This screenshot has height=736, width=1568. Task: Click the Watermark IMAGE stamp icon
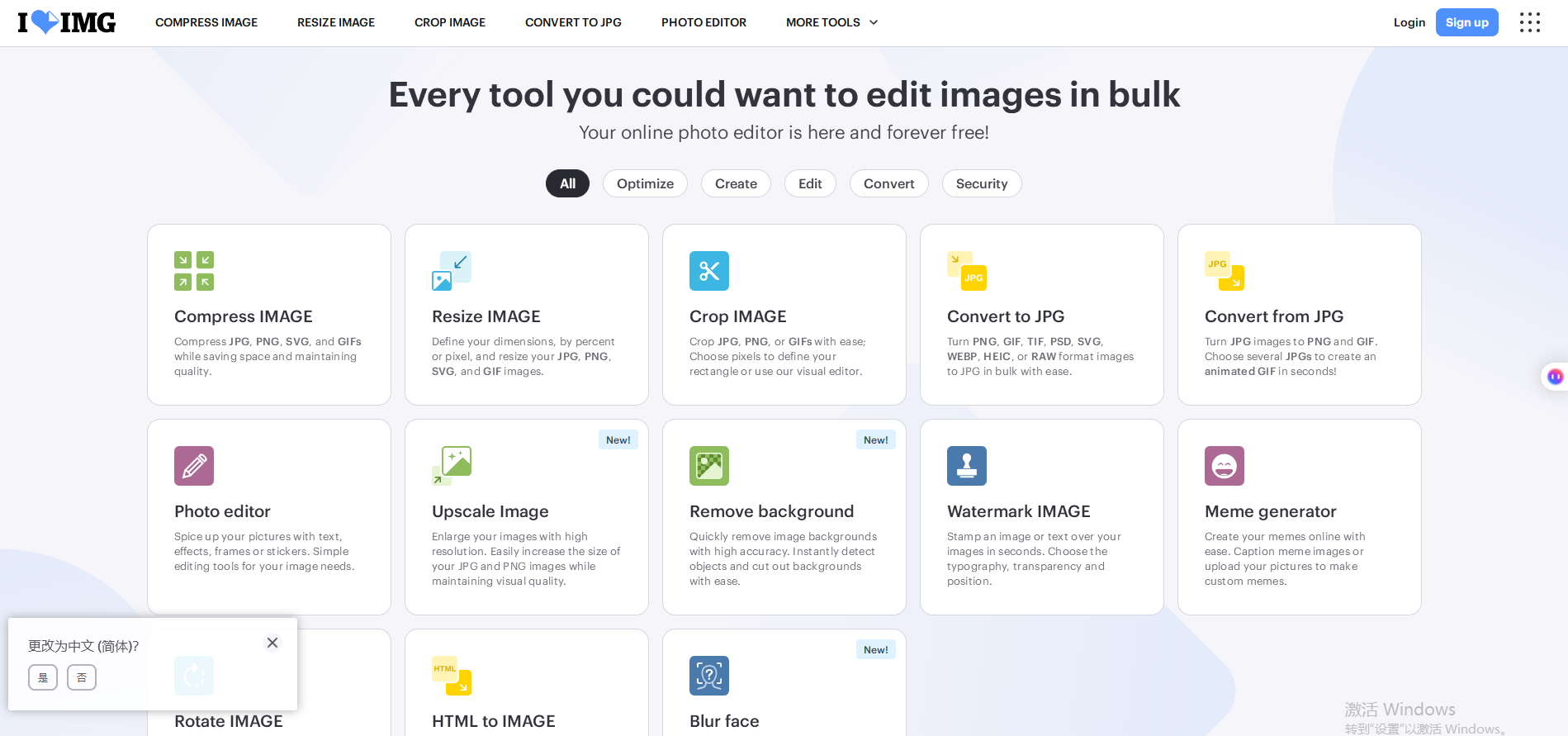967,466
